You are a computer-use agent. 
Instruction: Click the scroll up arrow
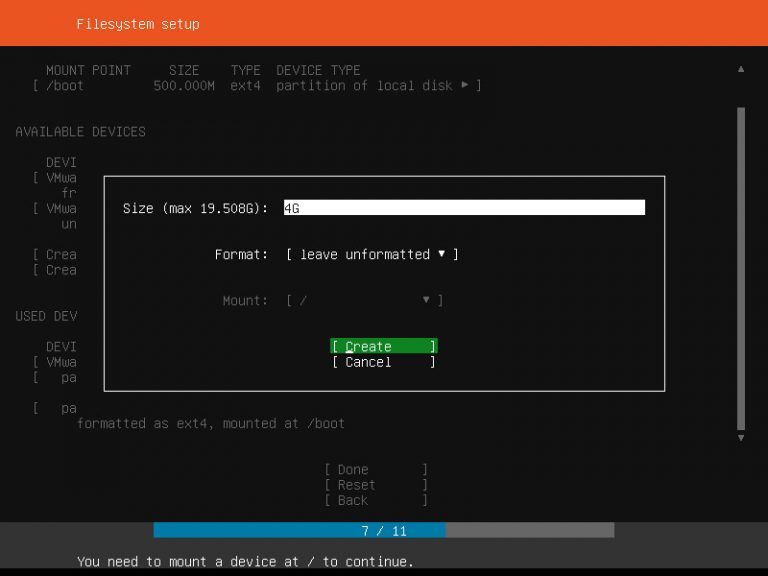coord(741,69)
